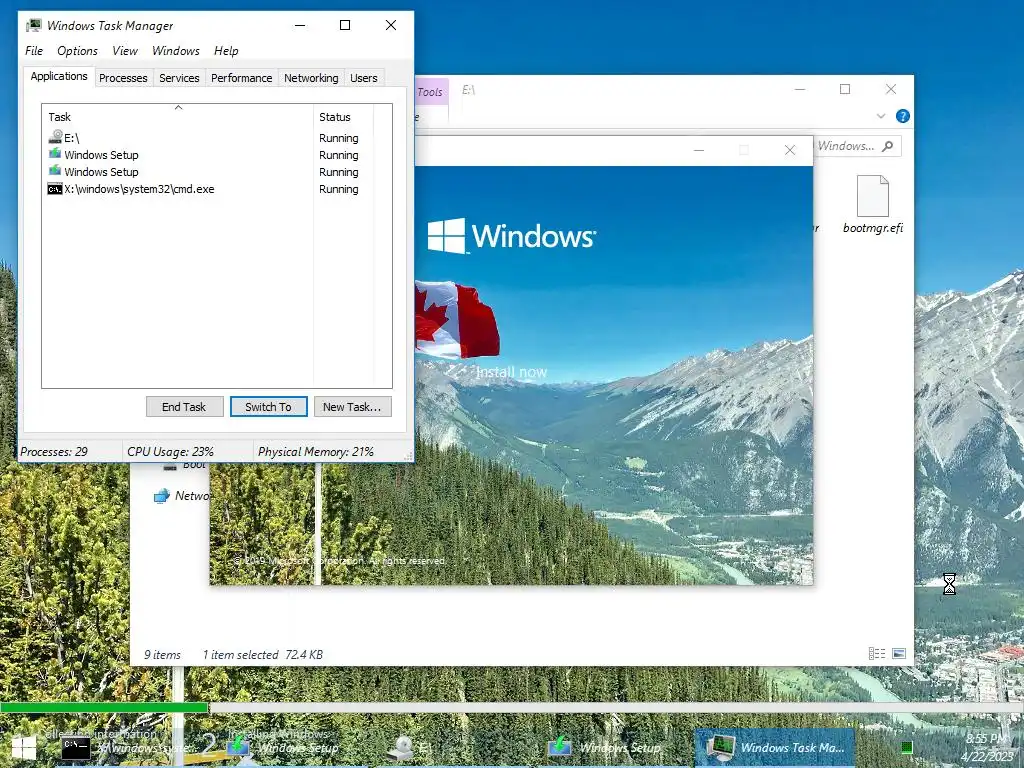The height and width of the screenshot is (768, 1024).
Task: Sort the list by the Status column header
Action: [x=343, y=117]
